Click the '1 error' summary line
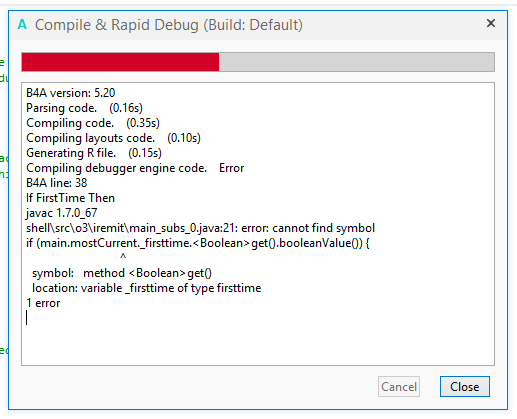 (x=43, y=303)
